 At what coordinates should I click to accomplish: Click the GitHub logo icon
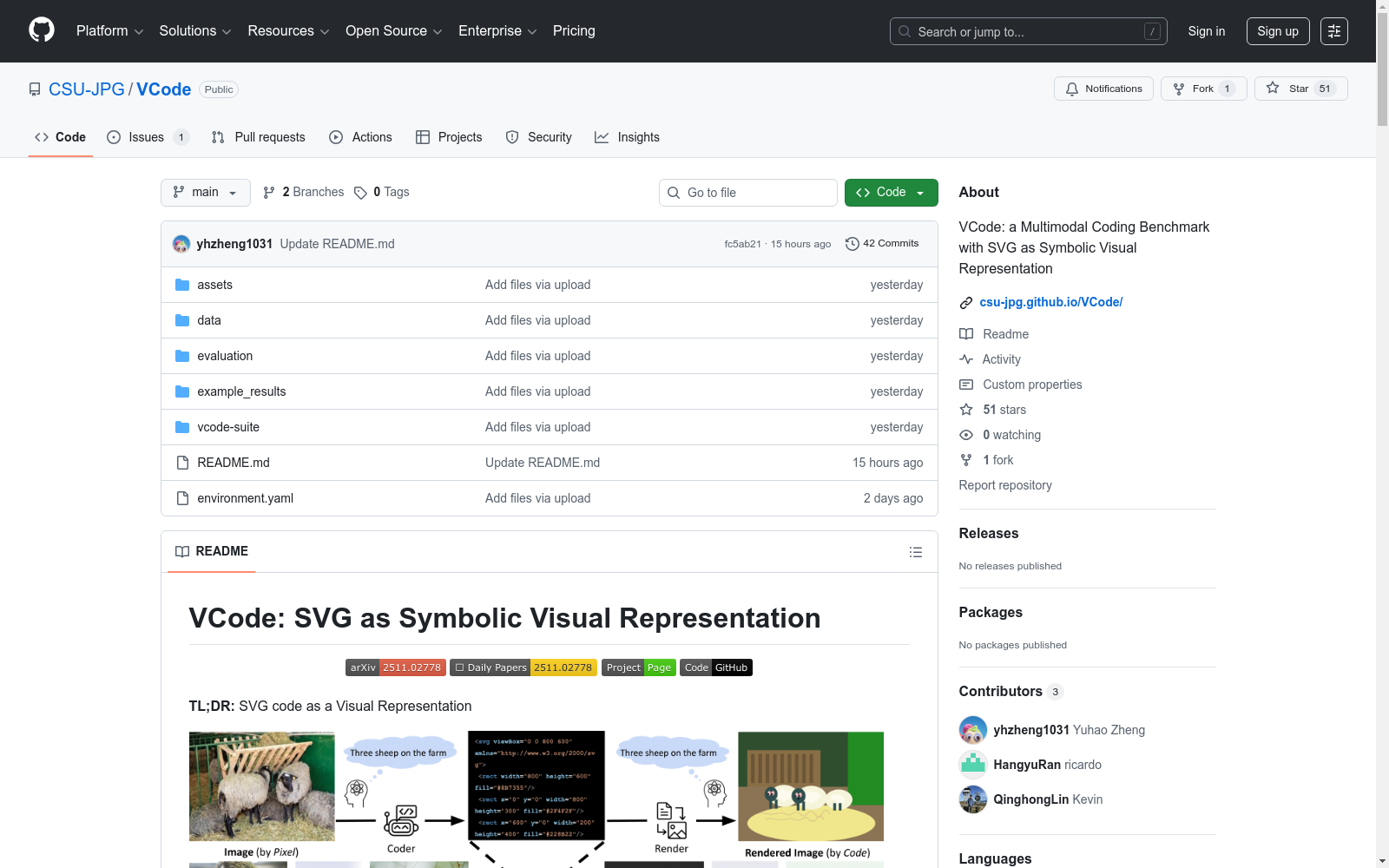[x=42, y=30]
